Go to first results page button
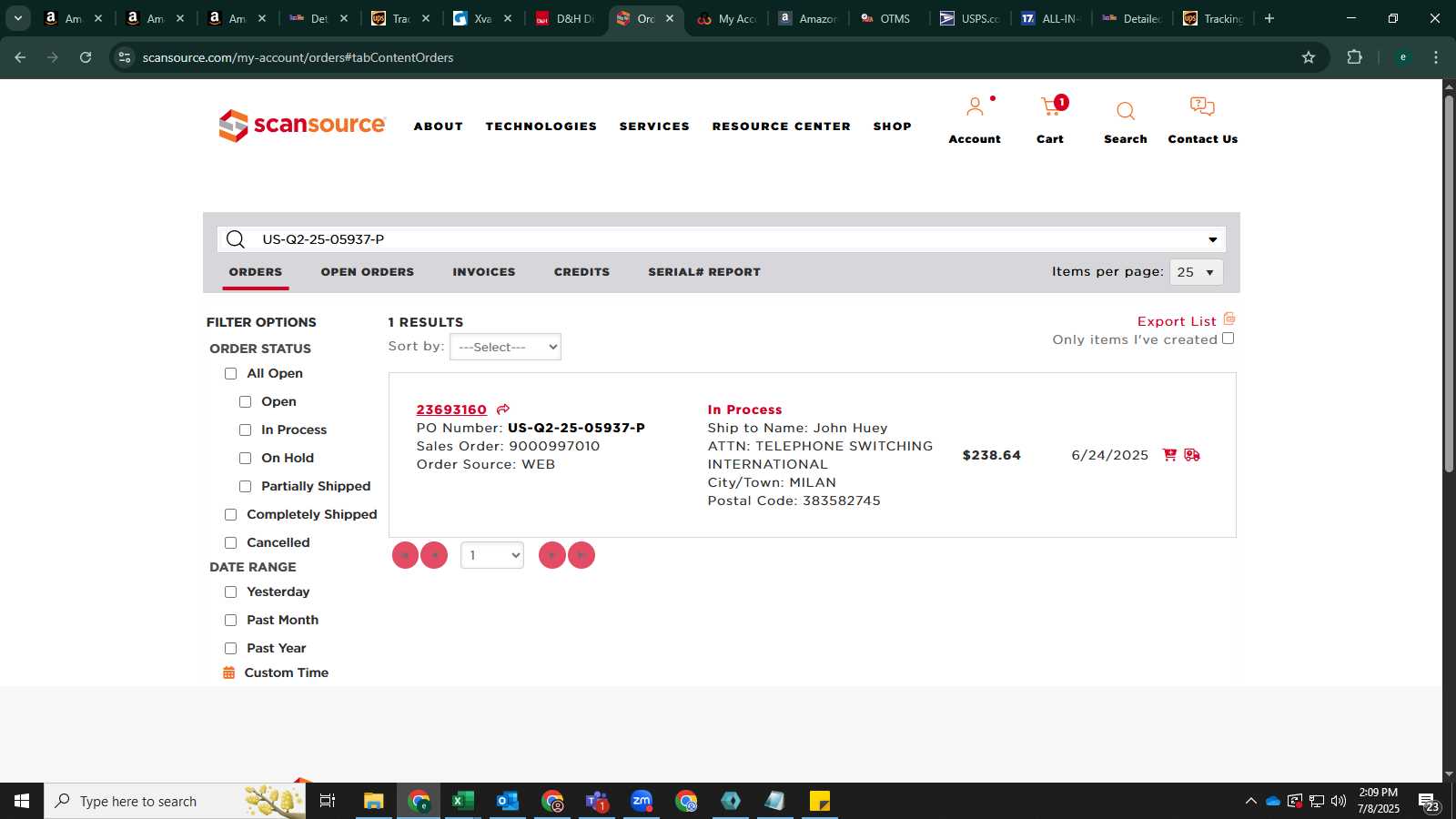The image size is (1456, 819). coord(405,555)
